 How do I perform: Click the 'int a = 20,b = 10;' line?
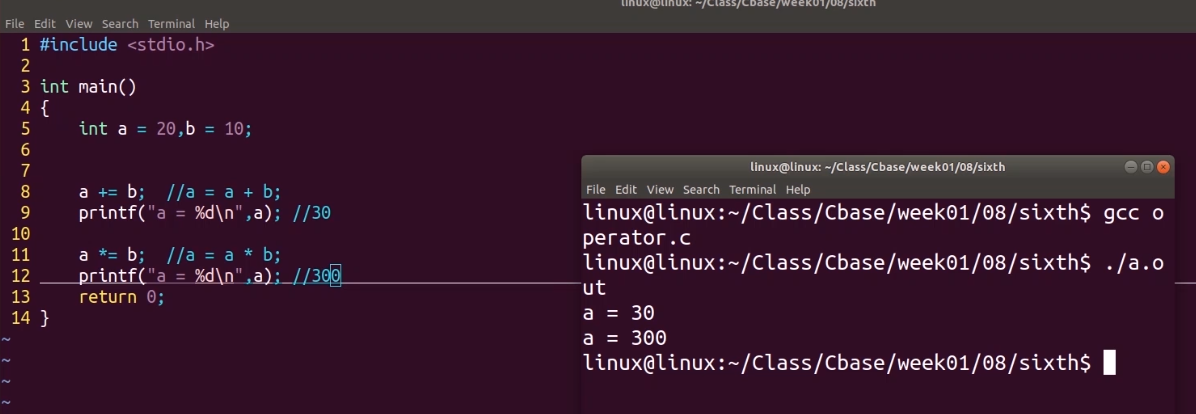click(165, 129)
